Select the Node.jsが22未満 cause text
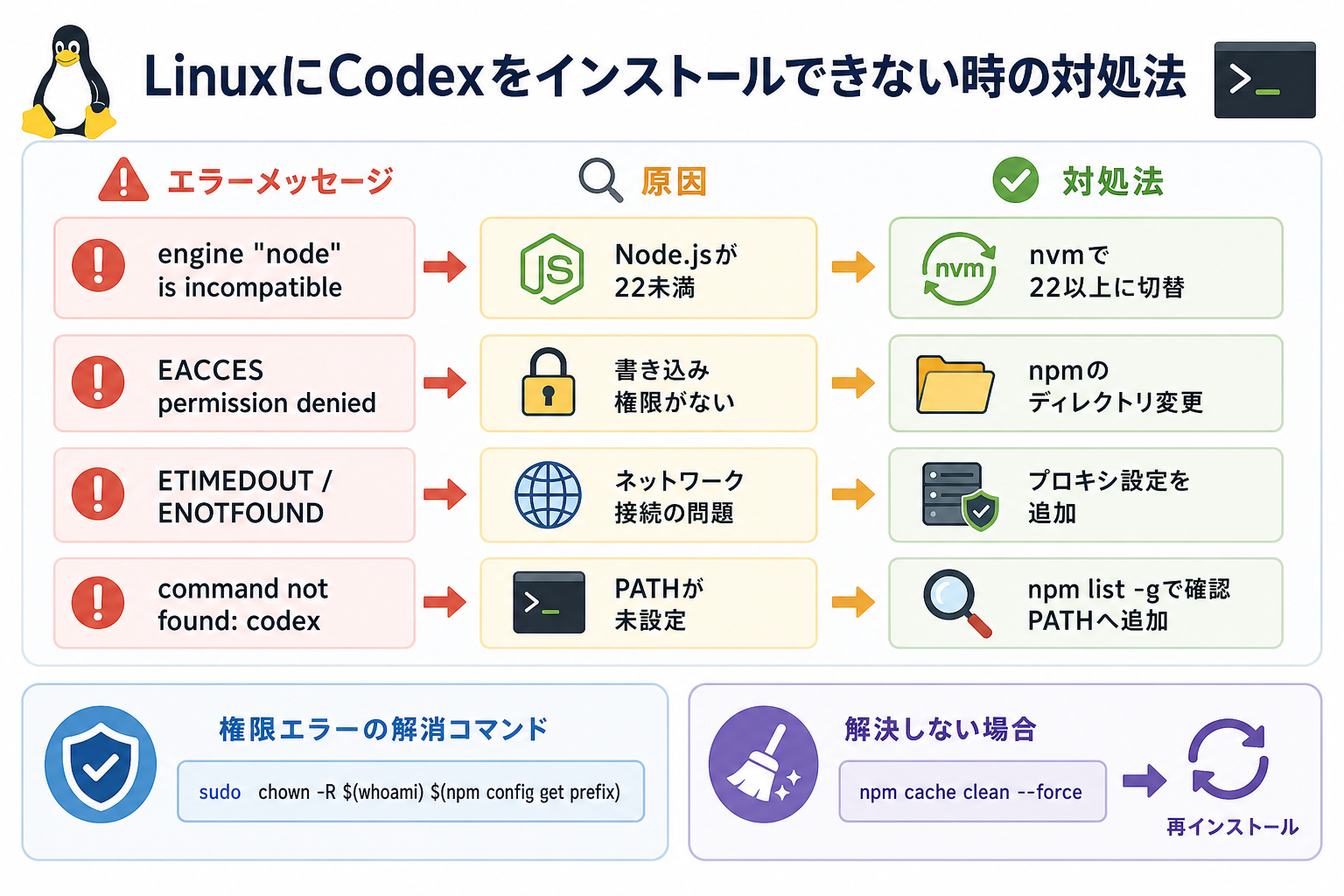Viewport: 1344px width, 896px height. click(x=675, y=270)
